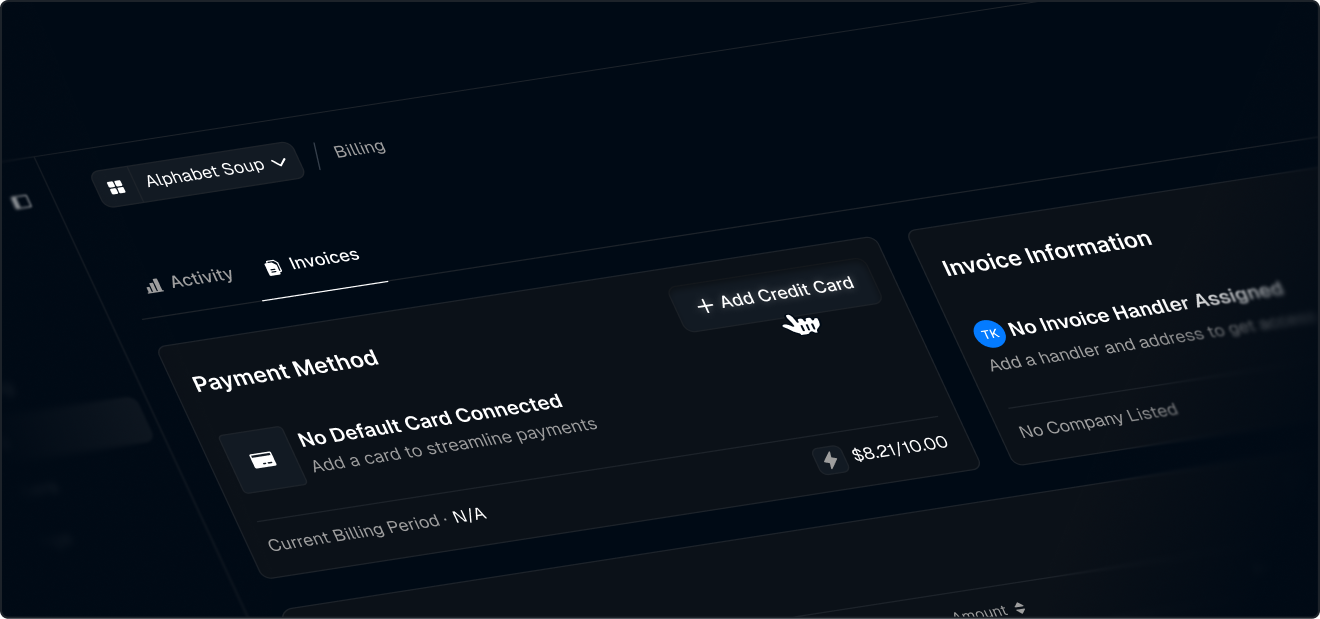This screenshot has height=619, width=1320.
Task: Click the TK avatar in Invoice Information
Action: (990, 333)
